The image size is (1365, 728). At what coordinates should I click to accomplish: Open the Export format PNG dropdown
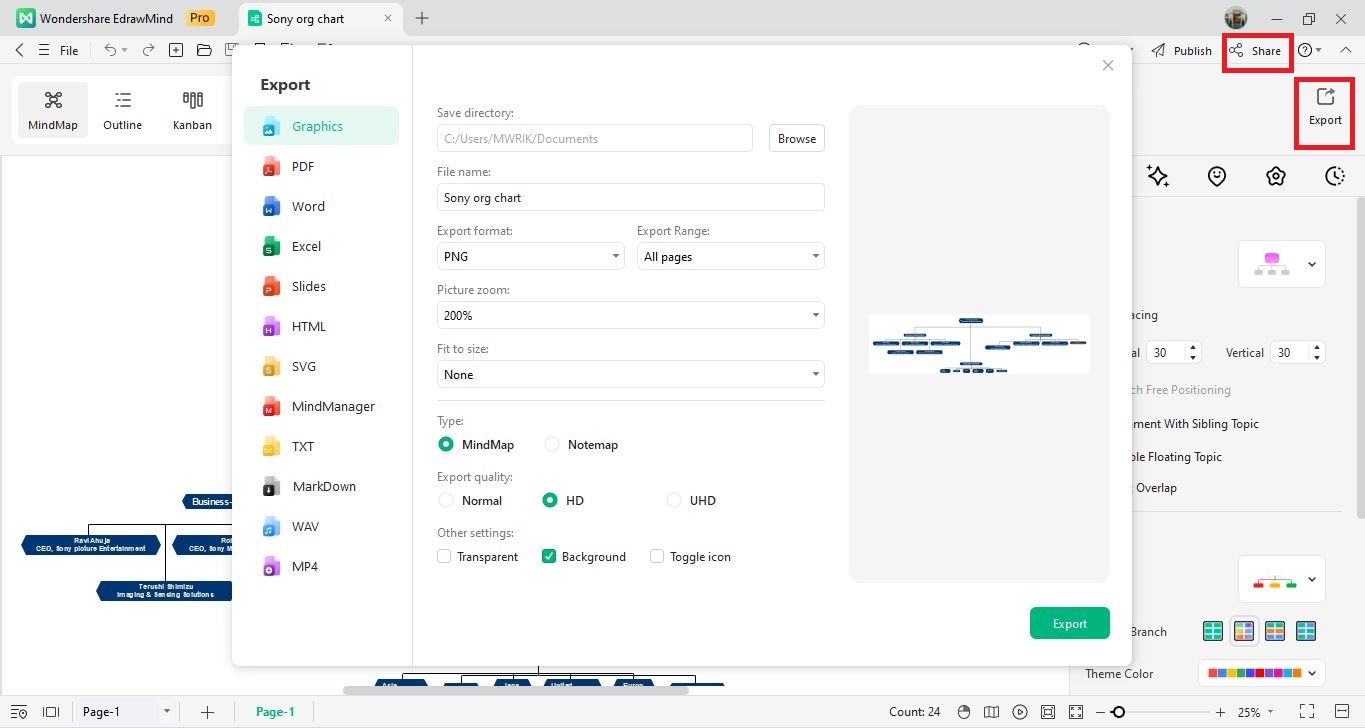531,256
